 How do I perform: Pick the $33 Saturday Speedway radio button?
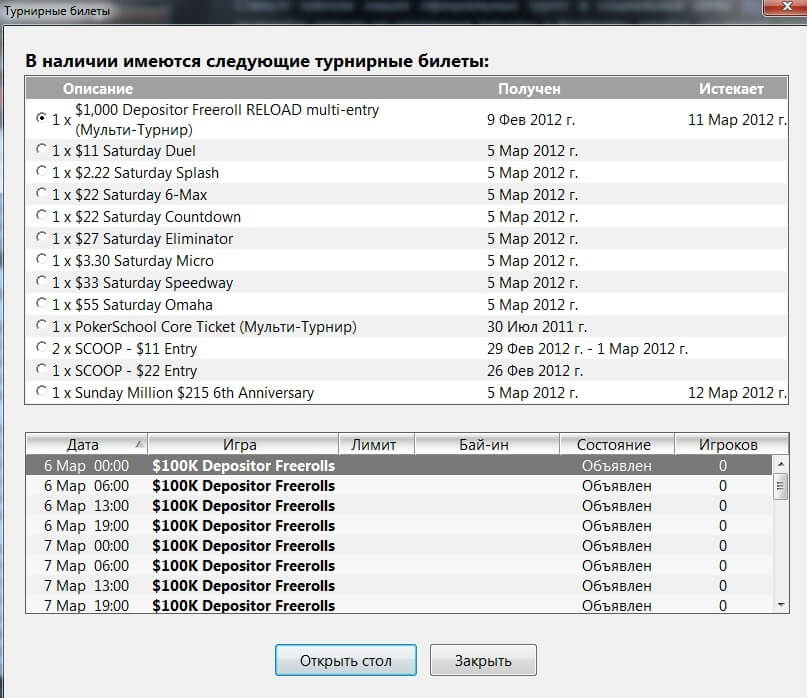point(41,281)
